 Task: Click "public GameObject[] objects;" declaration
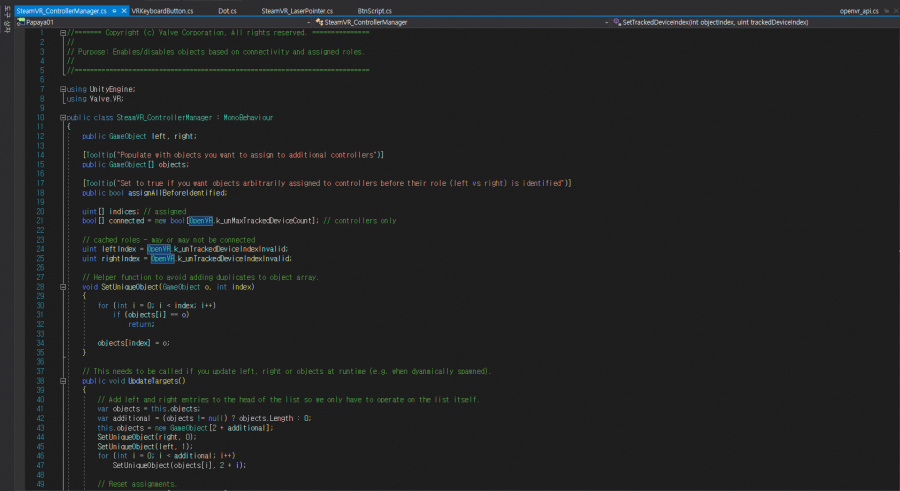(135, 164)
